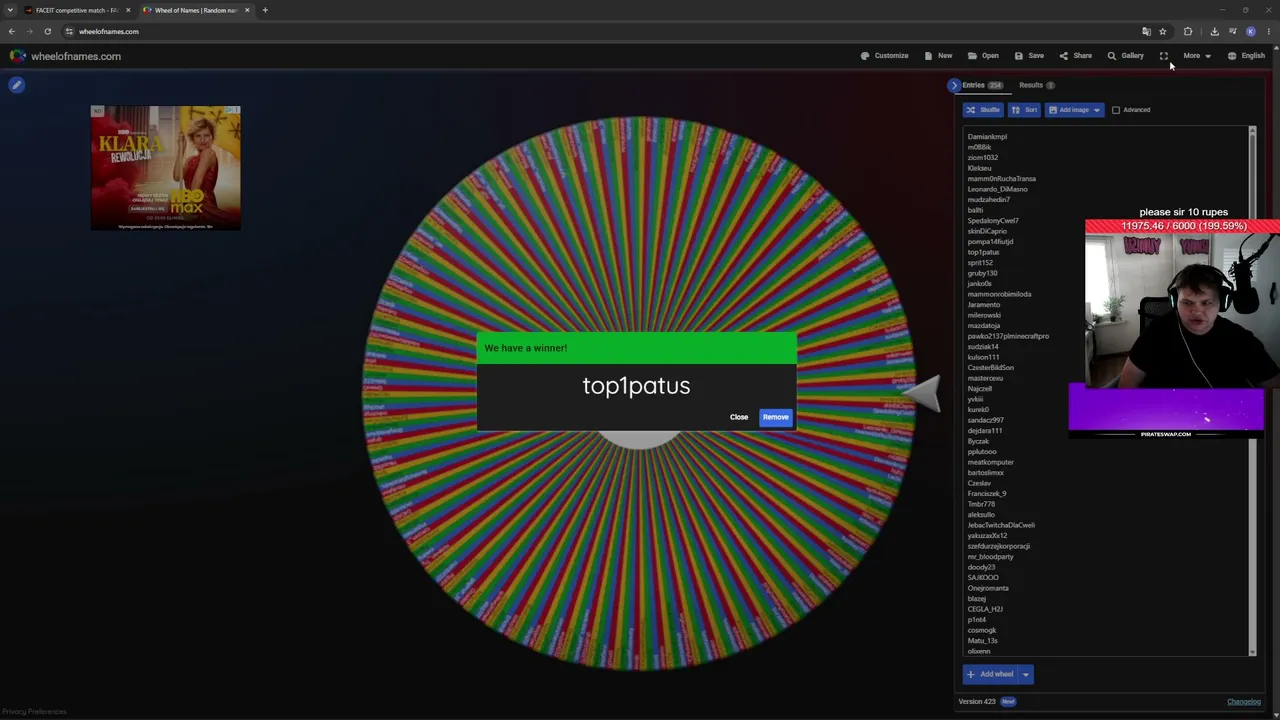
Task: Close the Wheel of Names tab
Action: [x=247, y=10]
